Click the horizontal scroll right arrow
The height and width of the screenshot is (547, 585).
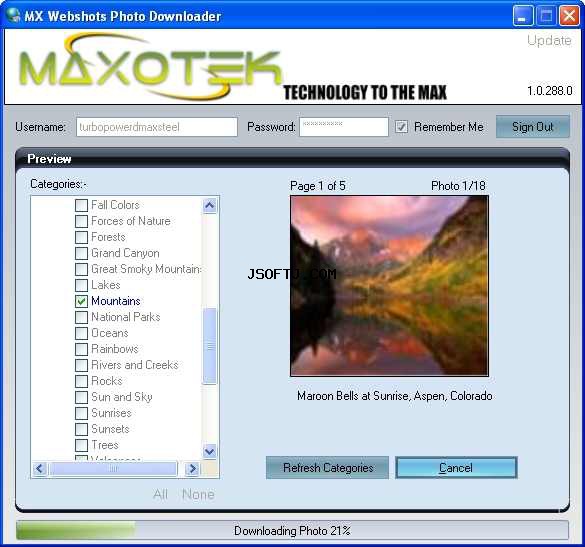[192, 469]
